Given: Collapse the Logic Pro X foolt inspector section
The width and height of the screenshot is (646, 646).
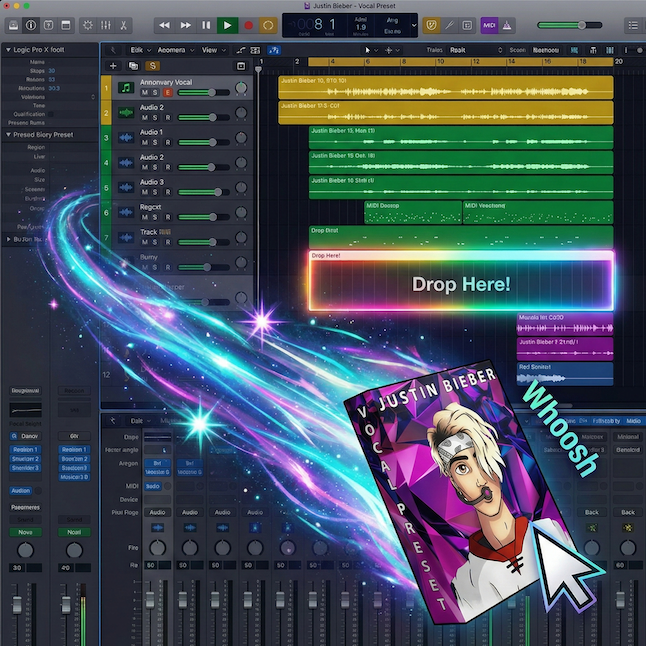Looking at the screenshot, I should 8,50.
